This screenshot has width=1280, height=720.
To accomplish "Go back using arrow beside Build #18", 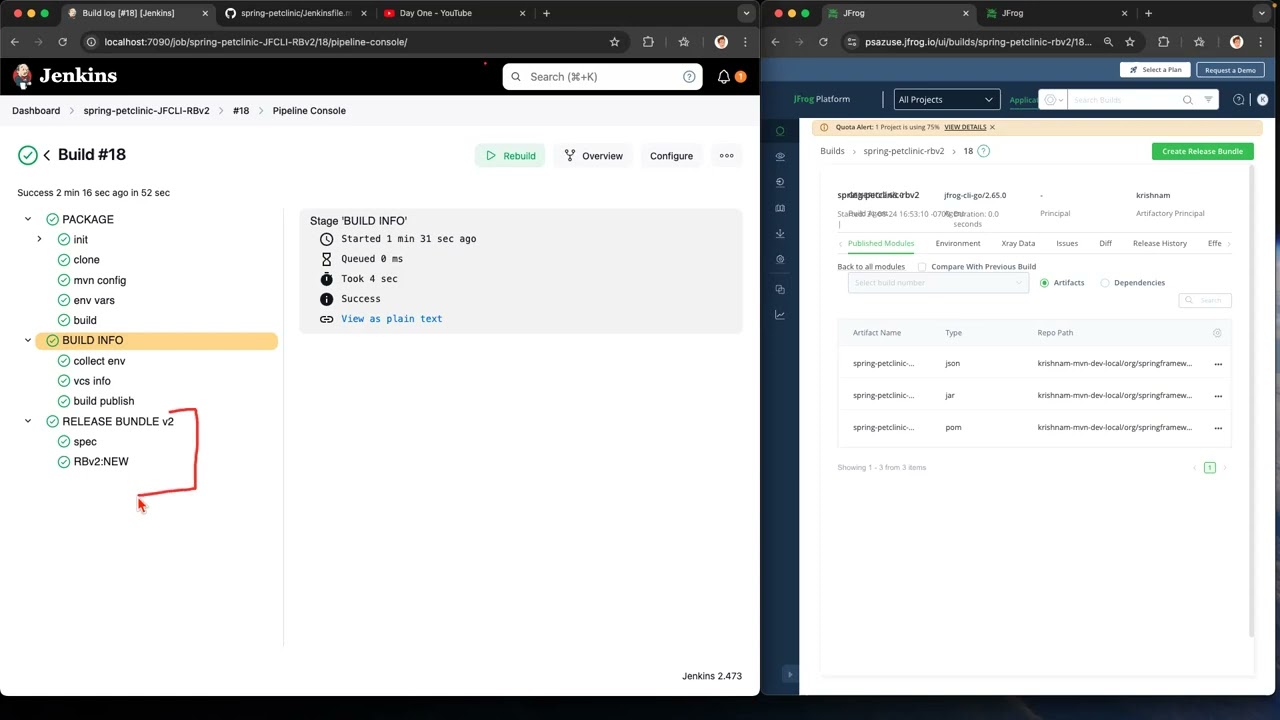I will tap(47, 155).
